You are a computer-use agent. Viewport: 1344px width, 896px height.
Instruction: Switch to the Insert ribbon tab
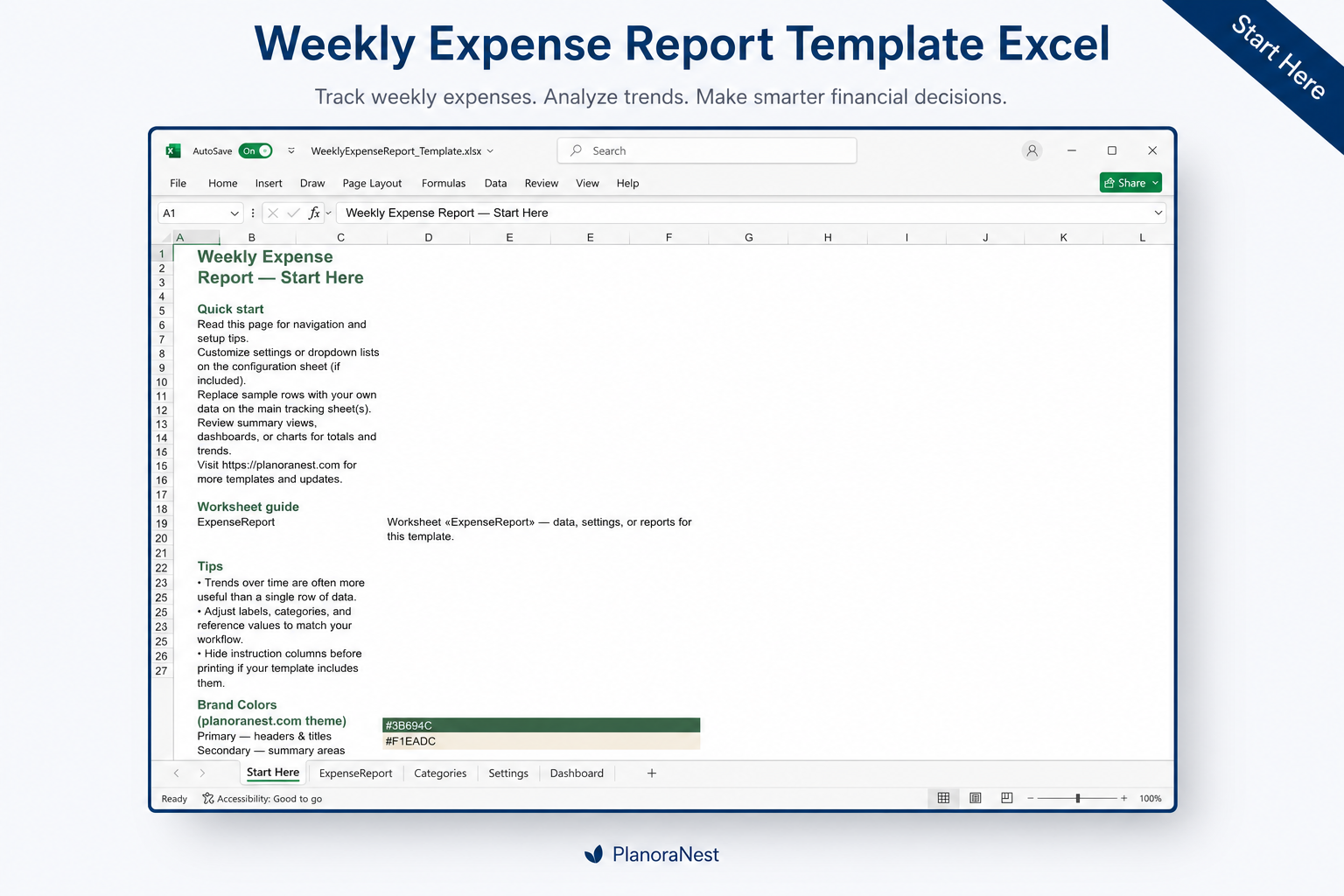click(269, 183)
